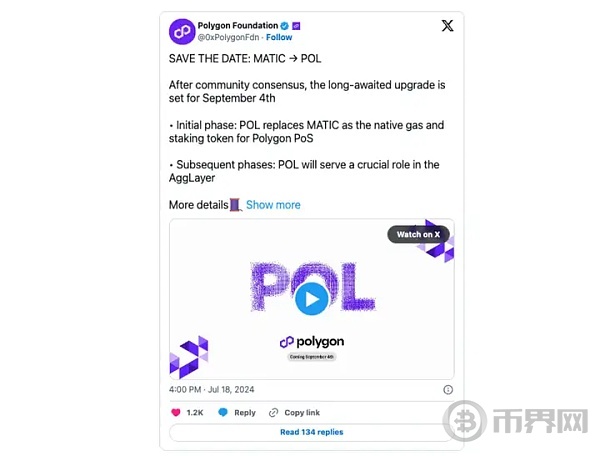Open the @0xPolygonFdn handle
This screenshot has width=600, height=456.
pos(228,37)
